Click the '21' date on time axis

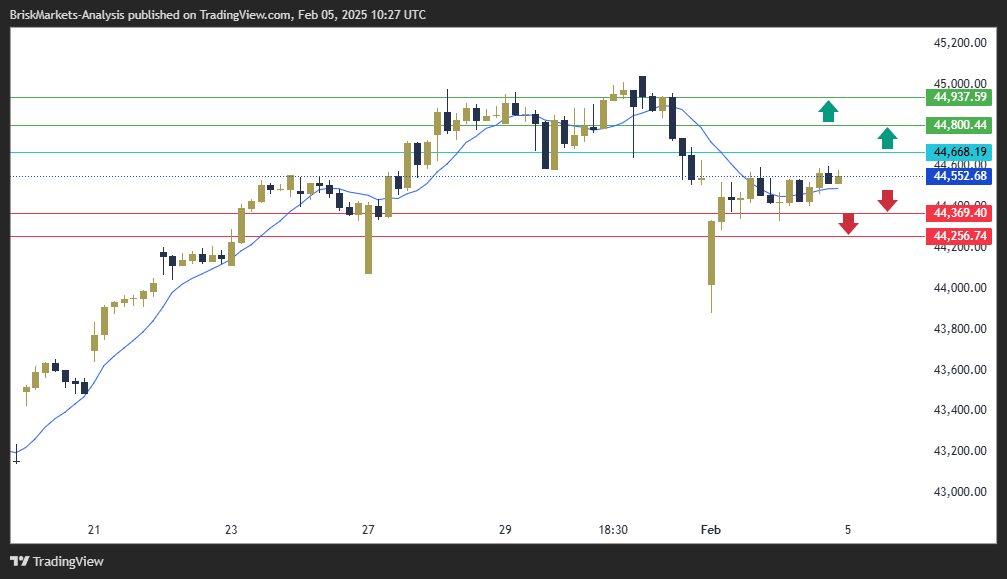[x=94, y=529]
